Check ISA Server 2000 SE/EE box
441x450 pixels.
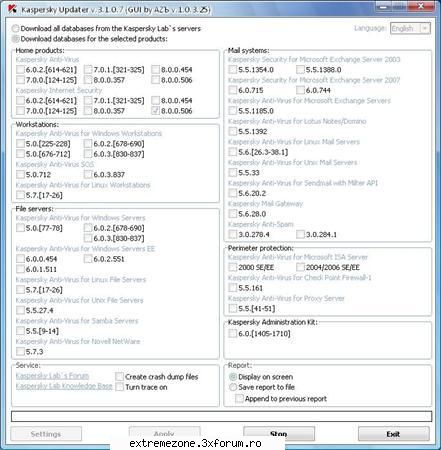click(233, 267)
